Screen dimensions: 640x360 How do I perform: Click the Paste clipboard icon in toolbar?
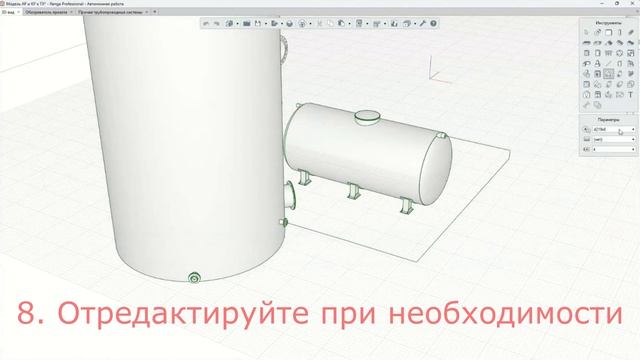340,24
